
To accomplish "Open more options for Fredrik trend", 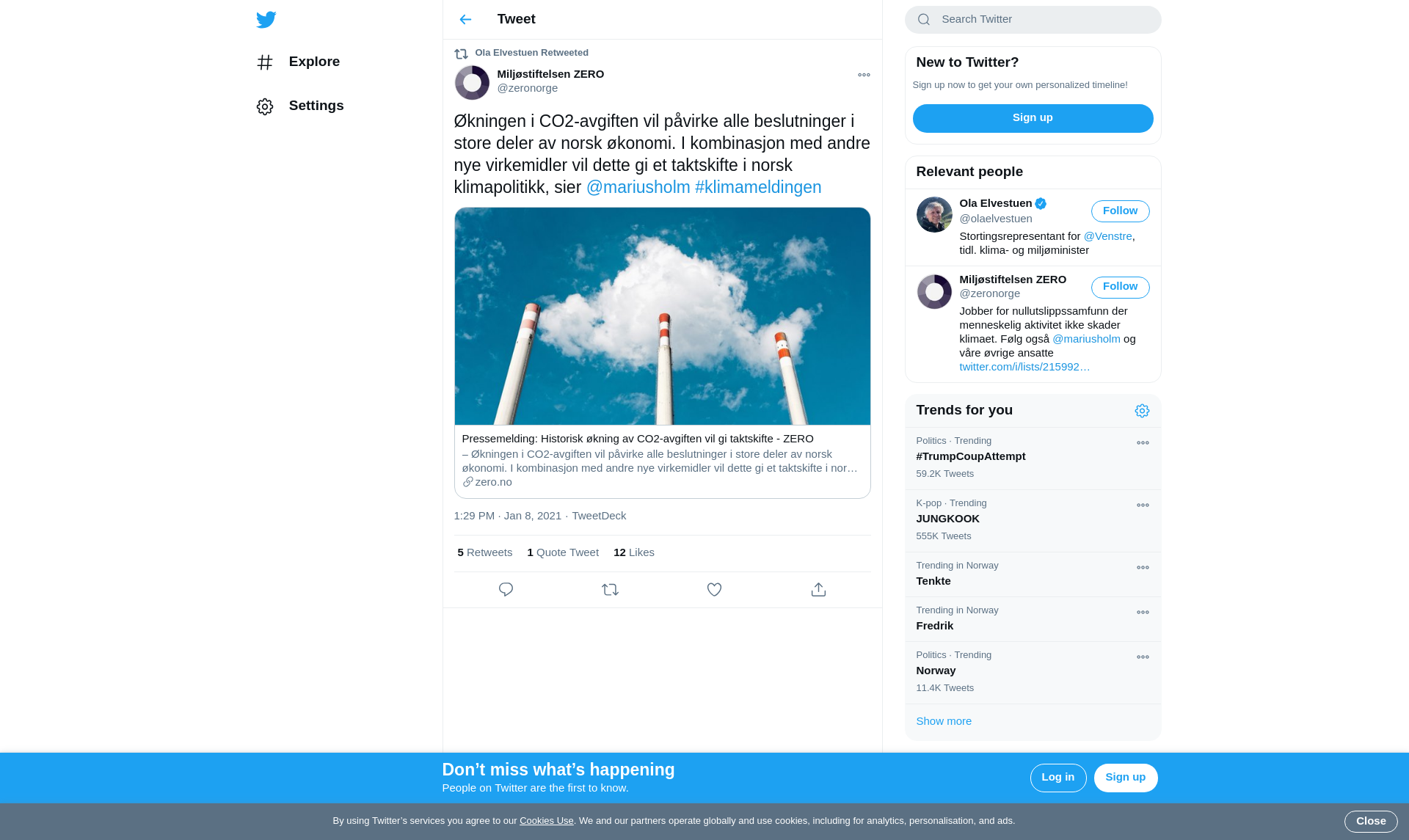I will click(x=1143, y=612).
